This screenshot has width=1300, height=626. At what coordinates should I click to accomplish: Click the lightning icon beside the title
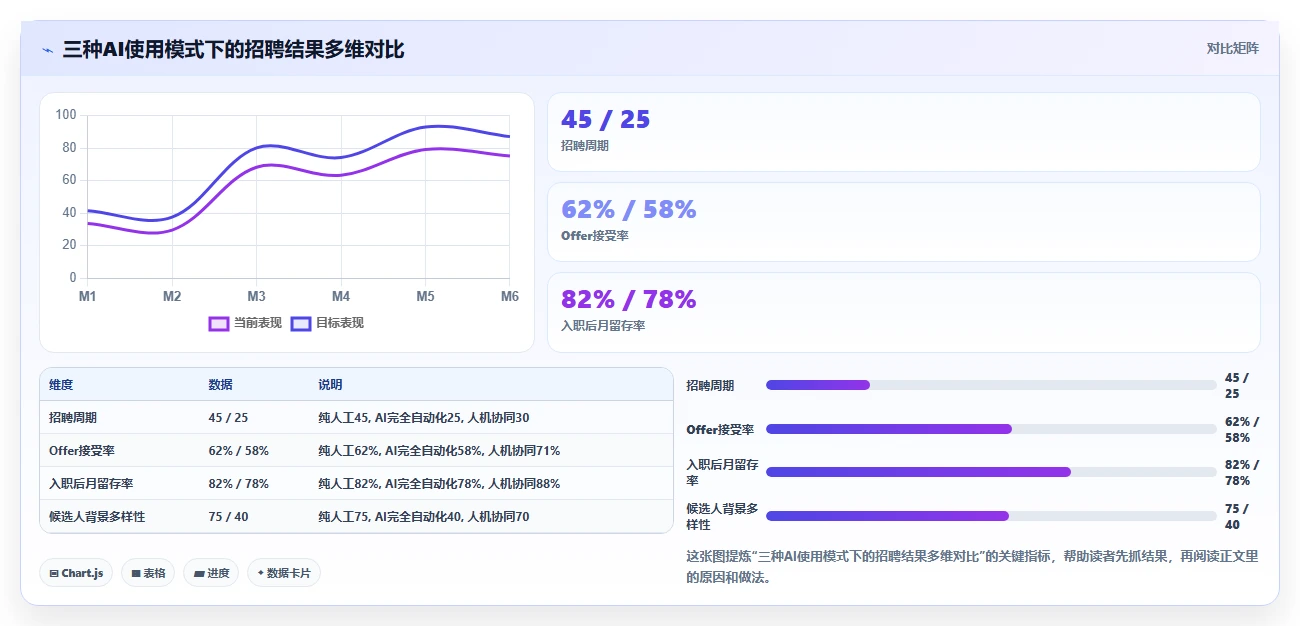47,49
